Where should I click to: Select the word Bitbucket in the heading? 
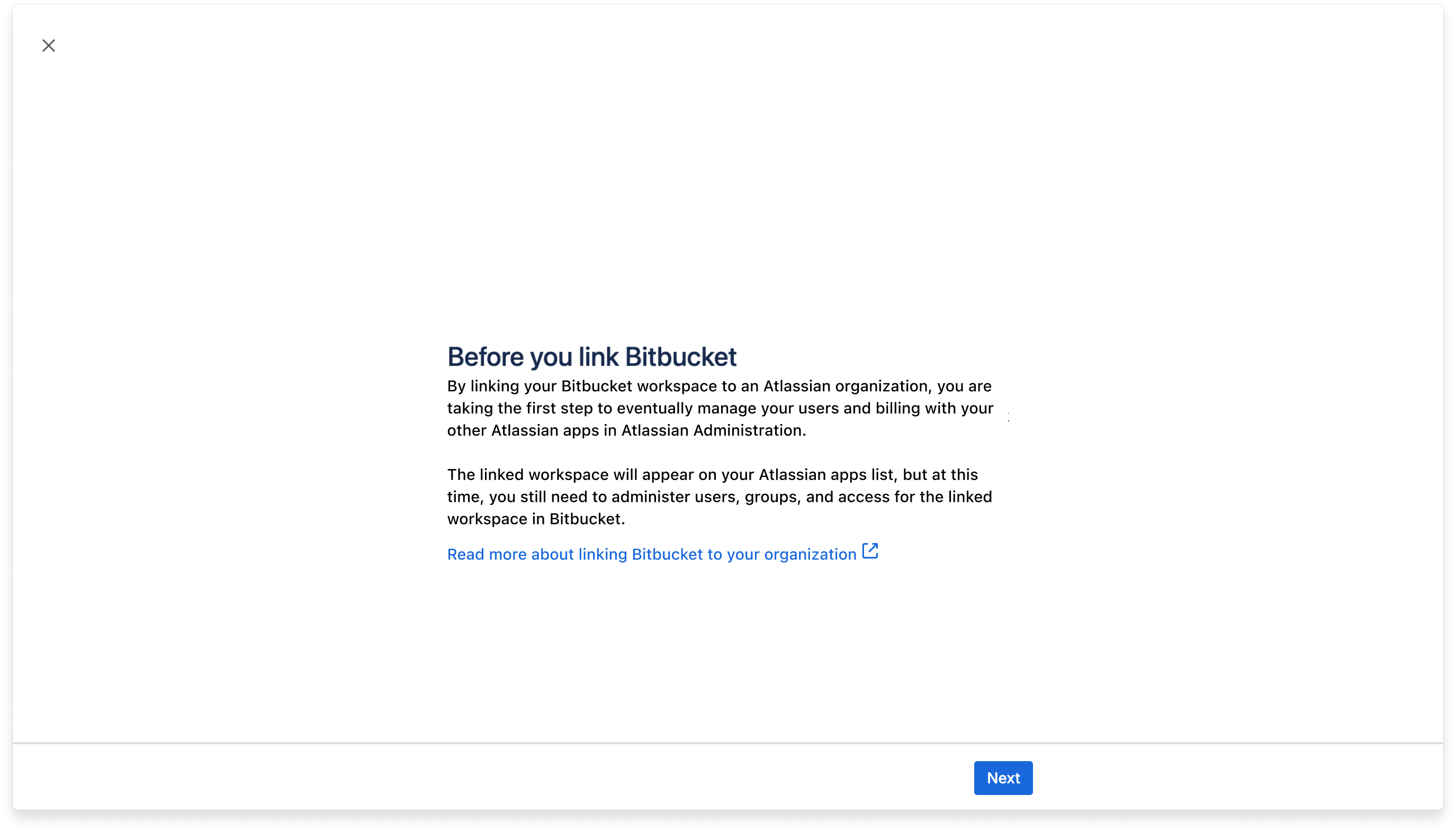coord(682,356)
